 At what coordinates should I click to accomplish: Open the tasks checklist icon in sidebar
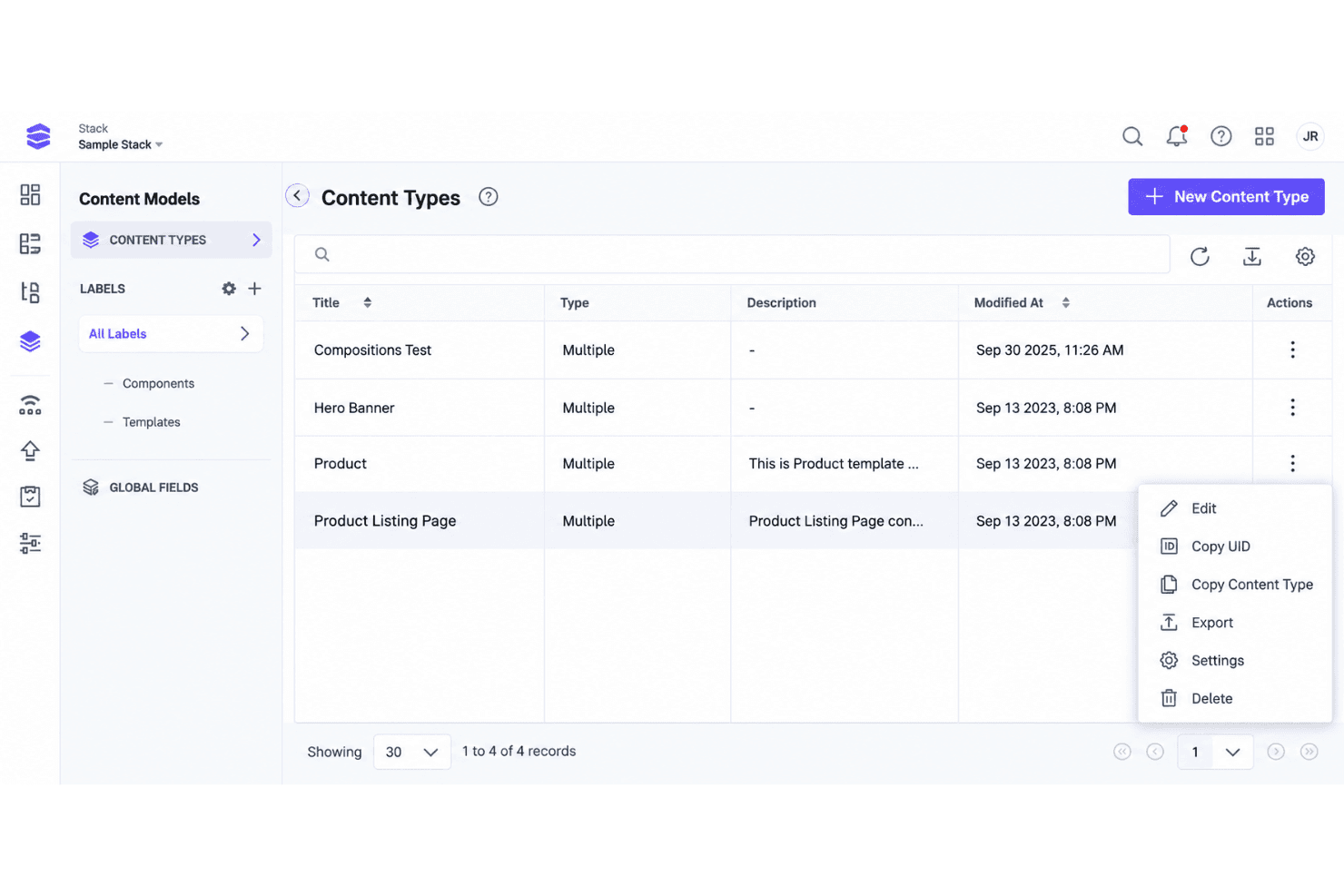[x=30, y=497]
